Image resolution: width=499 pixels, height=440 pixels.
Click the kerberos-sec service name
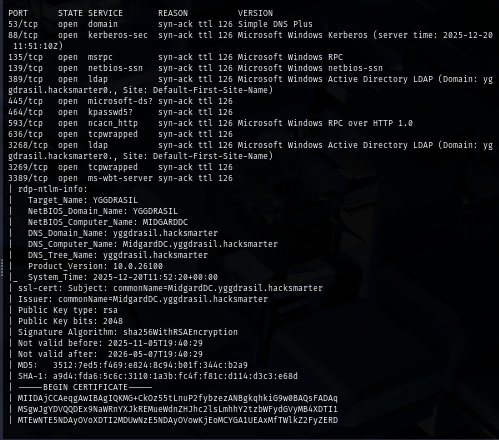point(118,35)
